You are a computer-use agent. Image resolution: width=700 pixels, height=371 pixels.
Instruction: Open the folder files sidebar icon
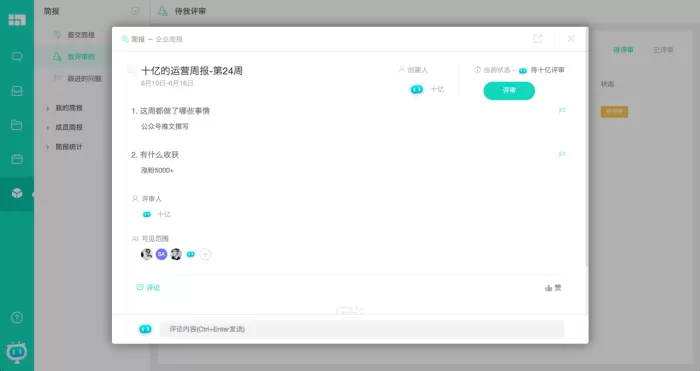pos(17,125)
